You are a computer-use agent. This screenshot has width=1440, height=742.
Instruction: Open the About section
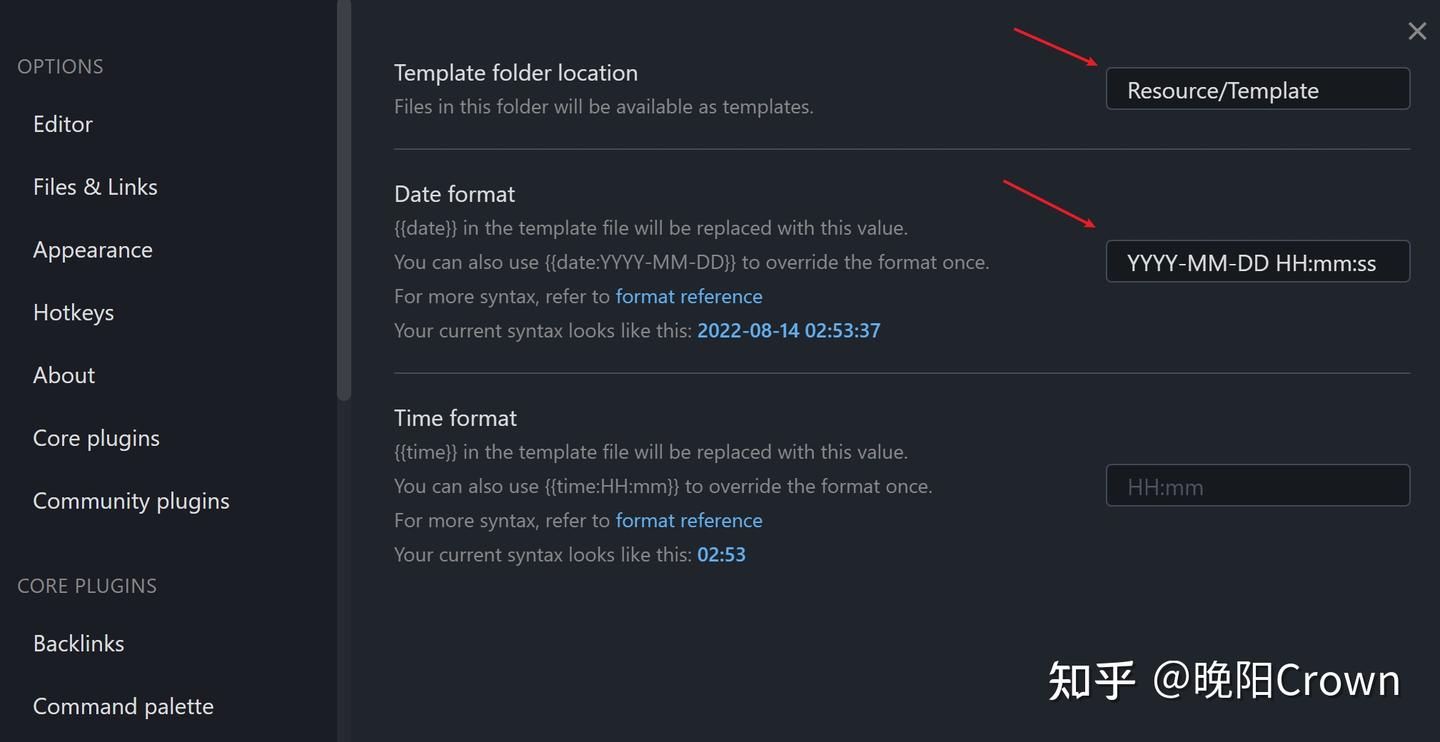64,376
